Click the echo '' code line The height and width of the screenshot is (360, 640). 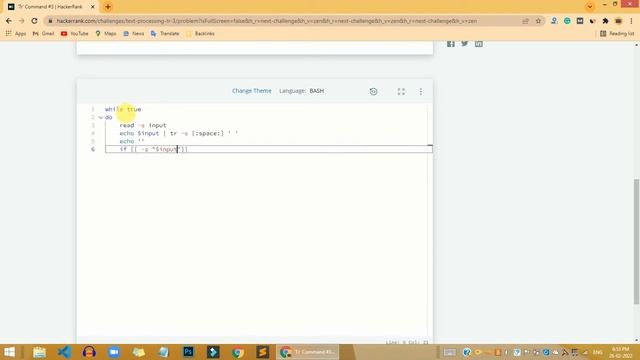(132, 141)
